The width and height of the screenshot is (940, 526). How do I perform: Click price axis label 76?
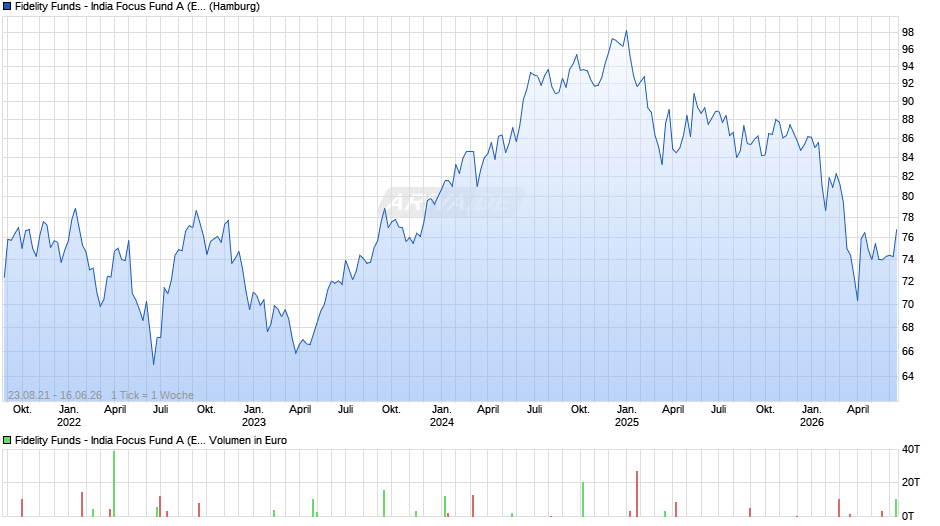(908, 238)
